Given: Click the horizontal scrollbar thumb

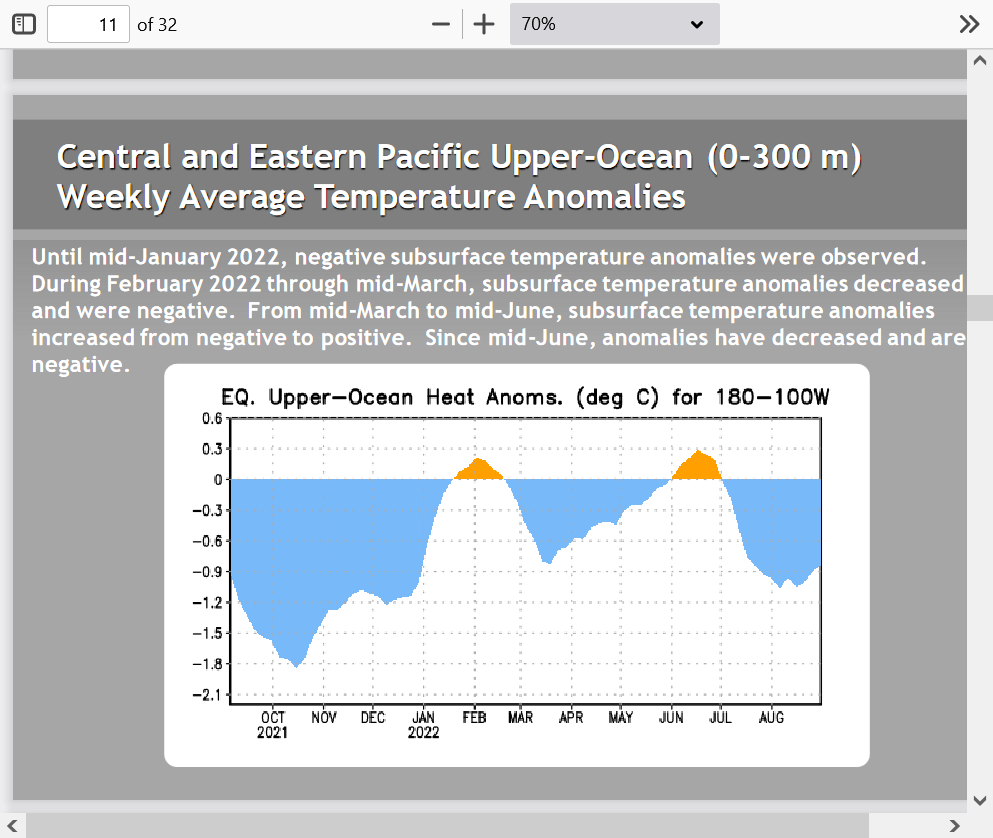Looking at the screenshot, I should pos(447,826).
